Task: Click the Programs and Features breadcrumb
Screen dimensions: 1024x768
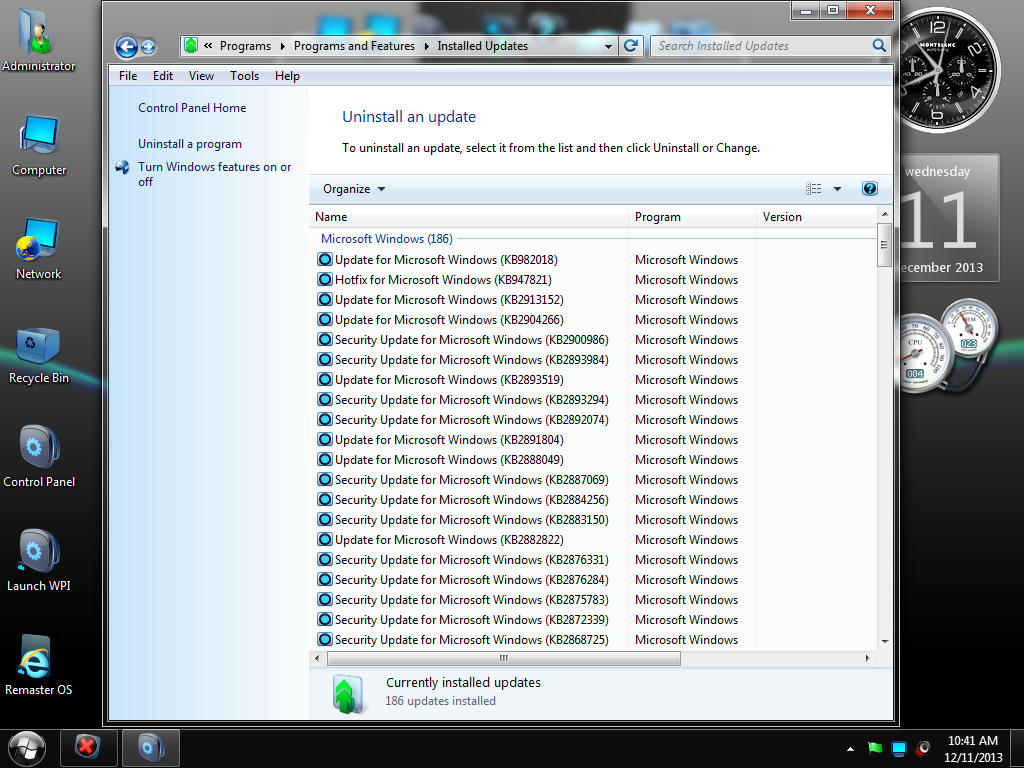Action: pyautogui.click(x=354, y=46)
